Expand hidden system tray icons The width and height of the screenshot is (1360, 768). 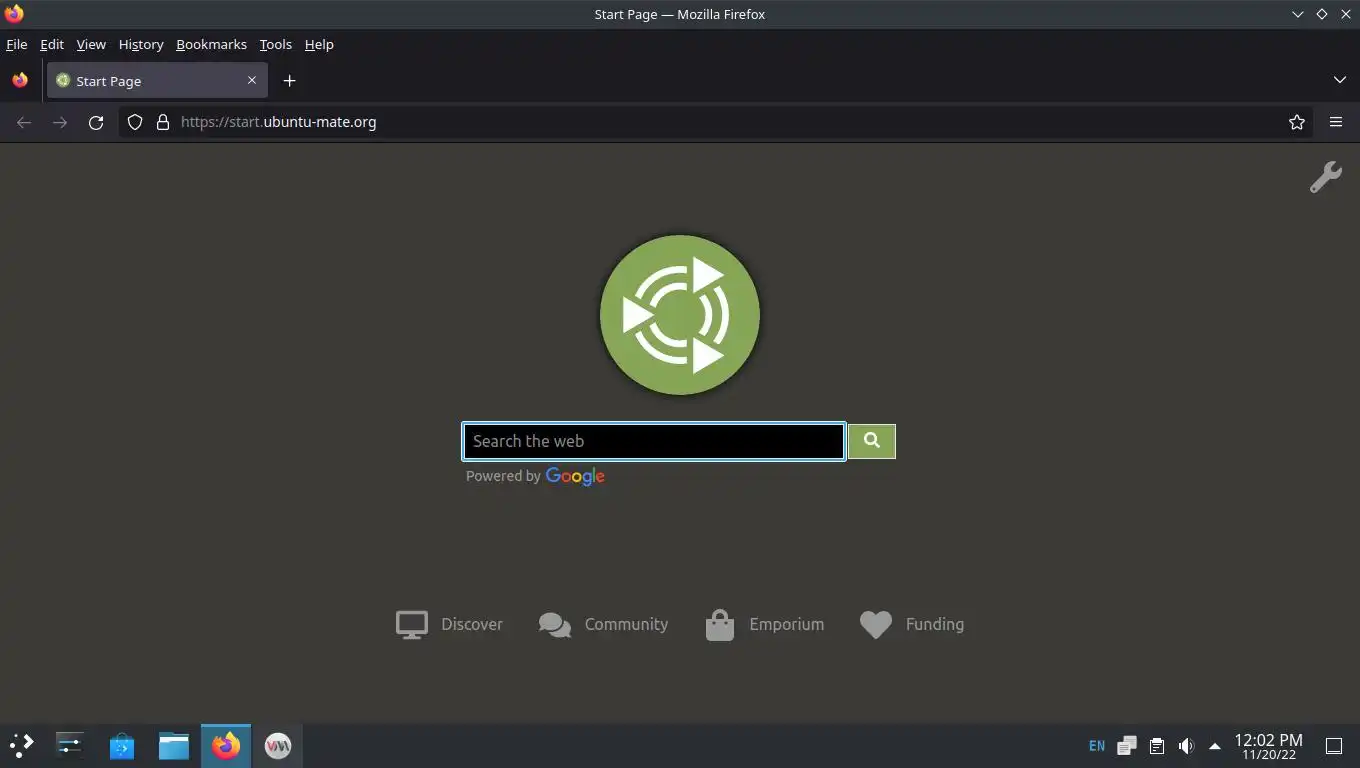click(x=1215, y=746)
